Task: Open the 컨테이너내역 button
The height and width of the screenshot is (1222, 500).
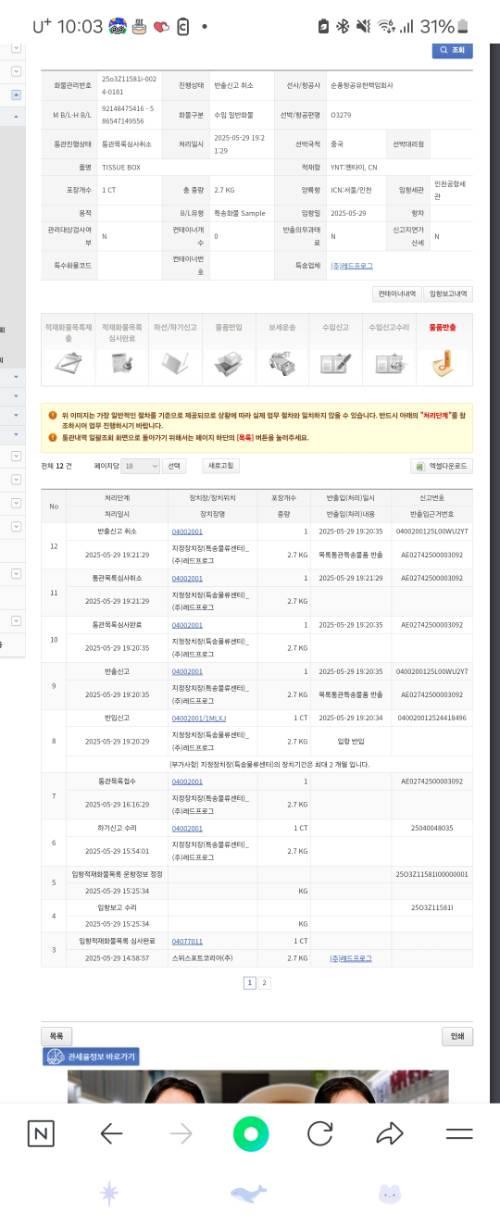Action: [396, 293]
